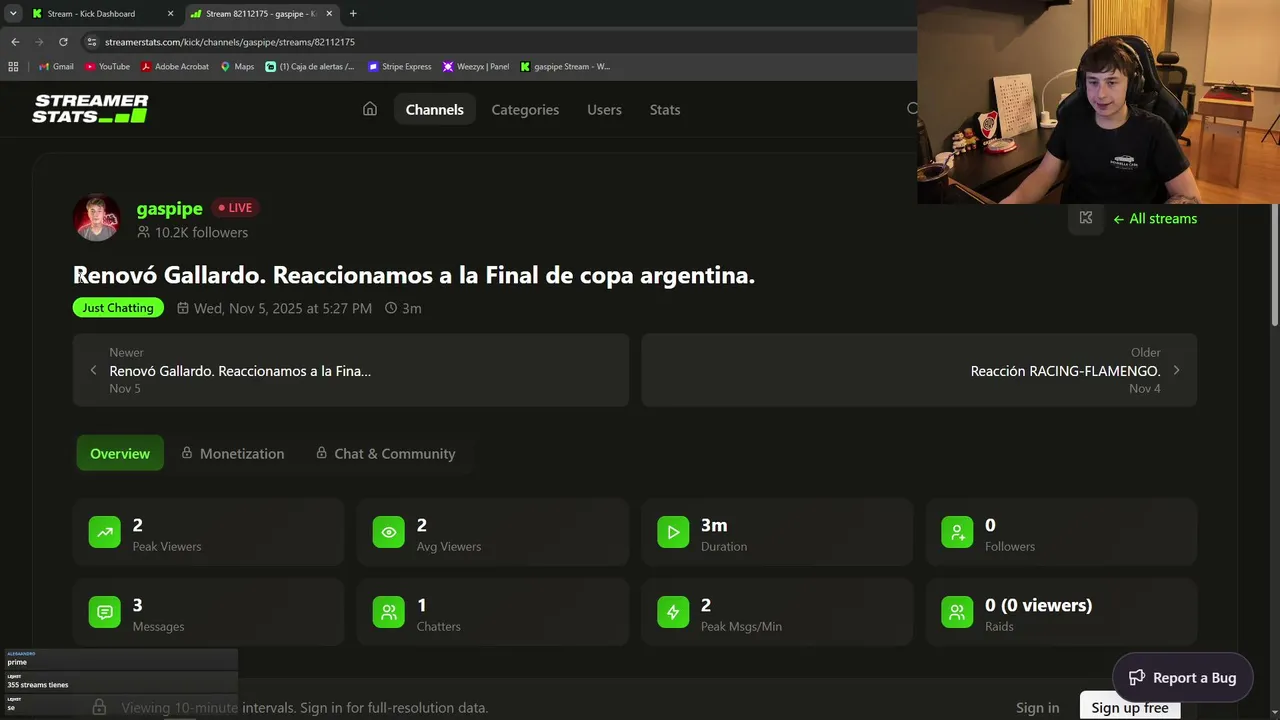The width and height of the screenshot is (1280, 720).
Task: Select the Overview tab
Action: (x=120, y=453)
